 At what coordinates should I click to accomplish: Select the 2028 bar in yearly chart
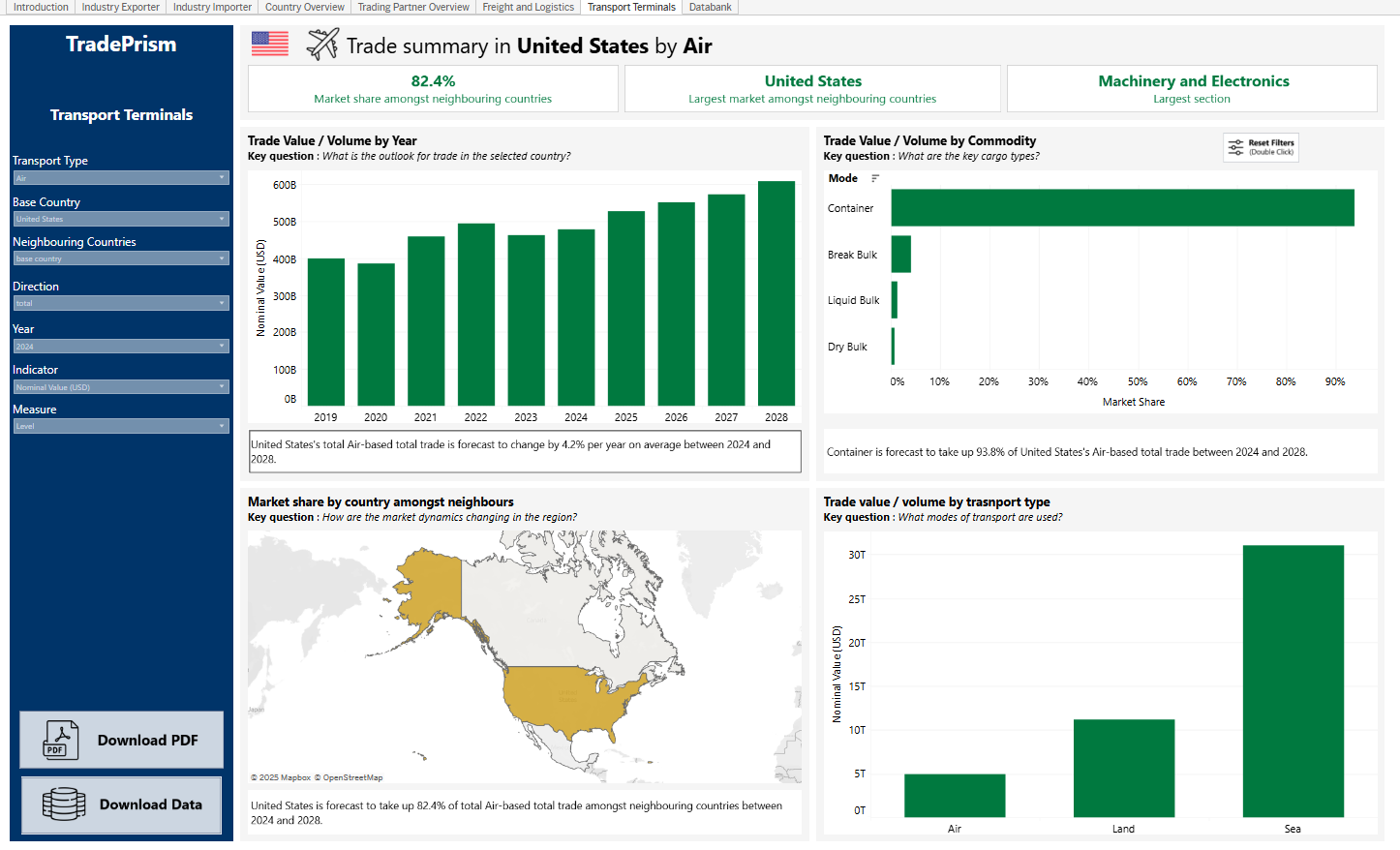coord(776,293)
